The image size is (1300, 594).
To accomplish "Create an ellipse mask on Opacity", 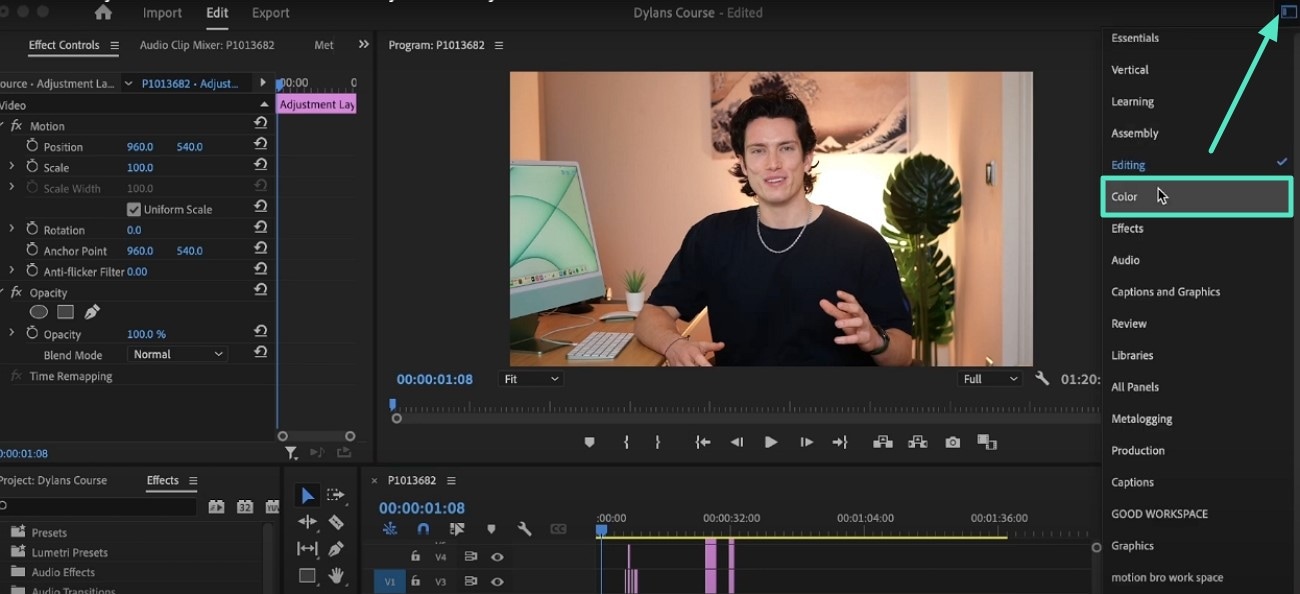I will point(38,312).
